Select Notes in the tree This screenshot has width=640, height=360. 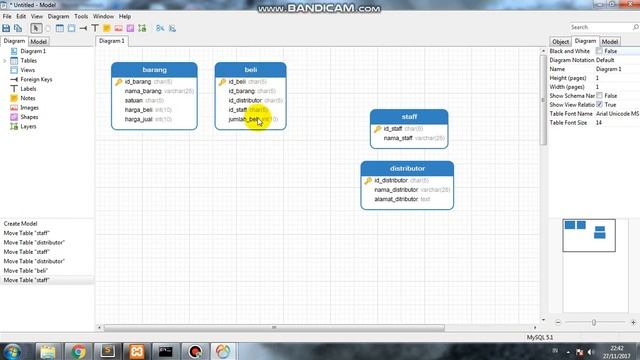[x=28, y=98]
